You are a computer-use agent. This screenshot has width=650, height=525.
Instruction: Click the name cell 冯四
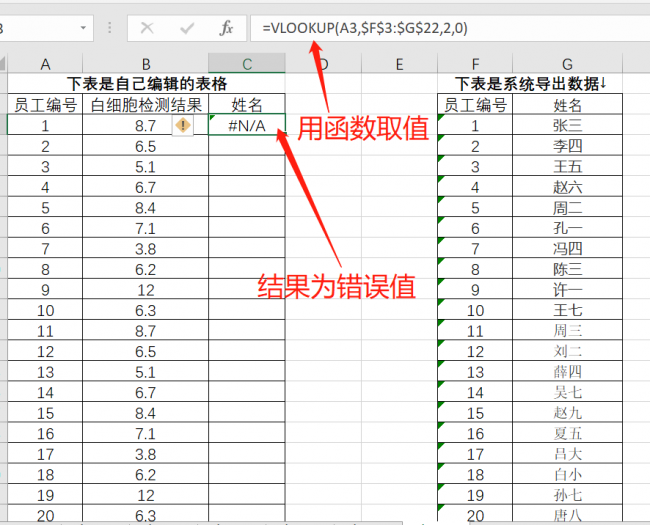tap(568, 248)
